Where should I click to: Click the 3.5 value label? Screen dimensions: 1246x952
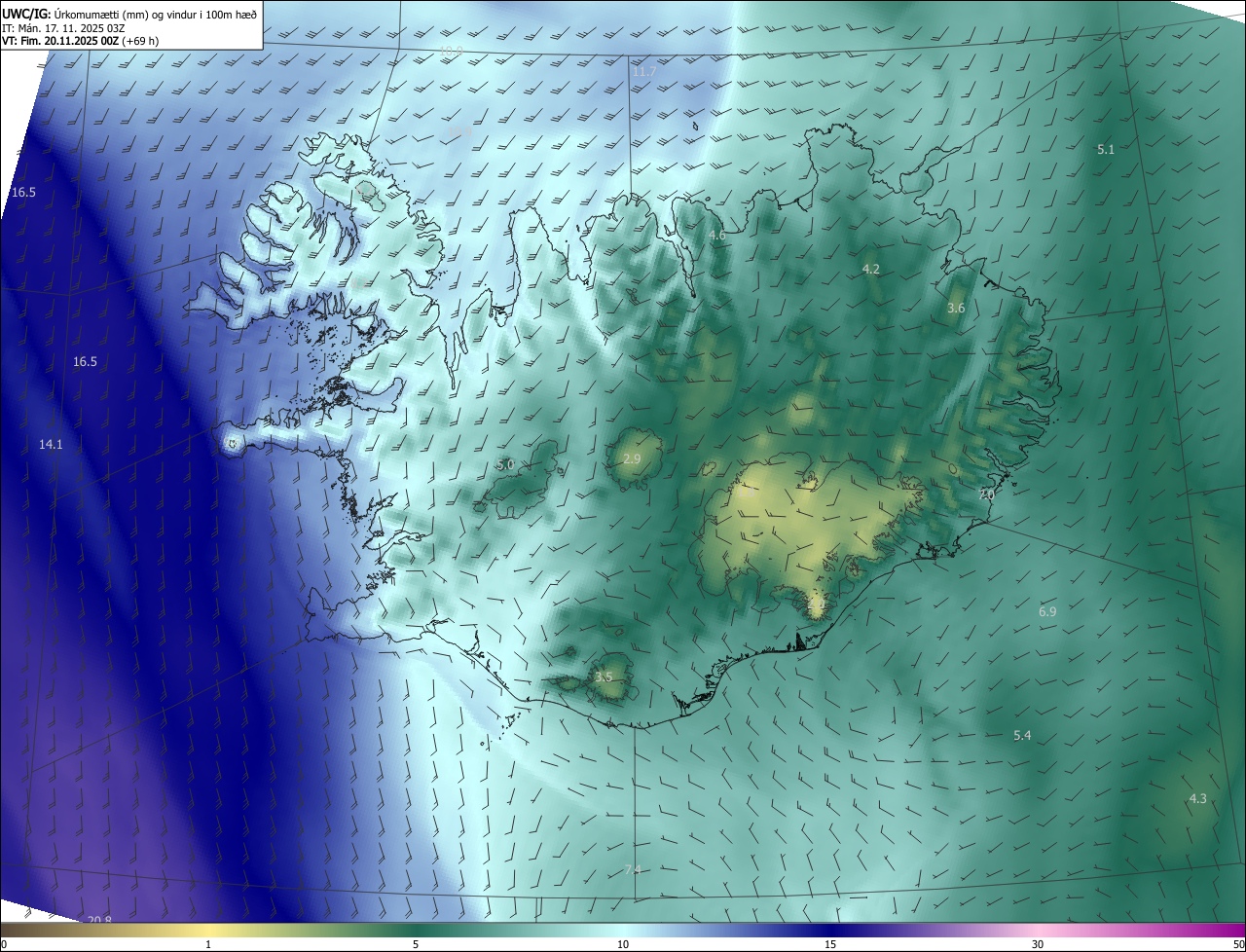pos(604,677)
